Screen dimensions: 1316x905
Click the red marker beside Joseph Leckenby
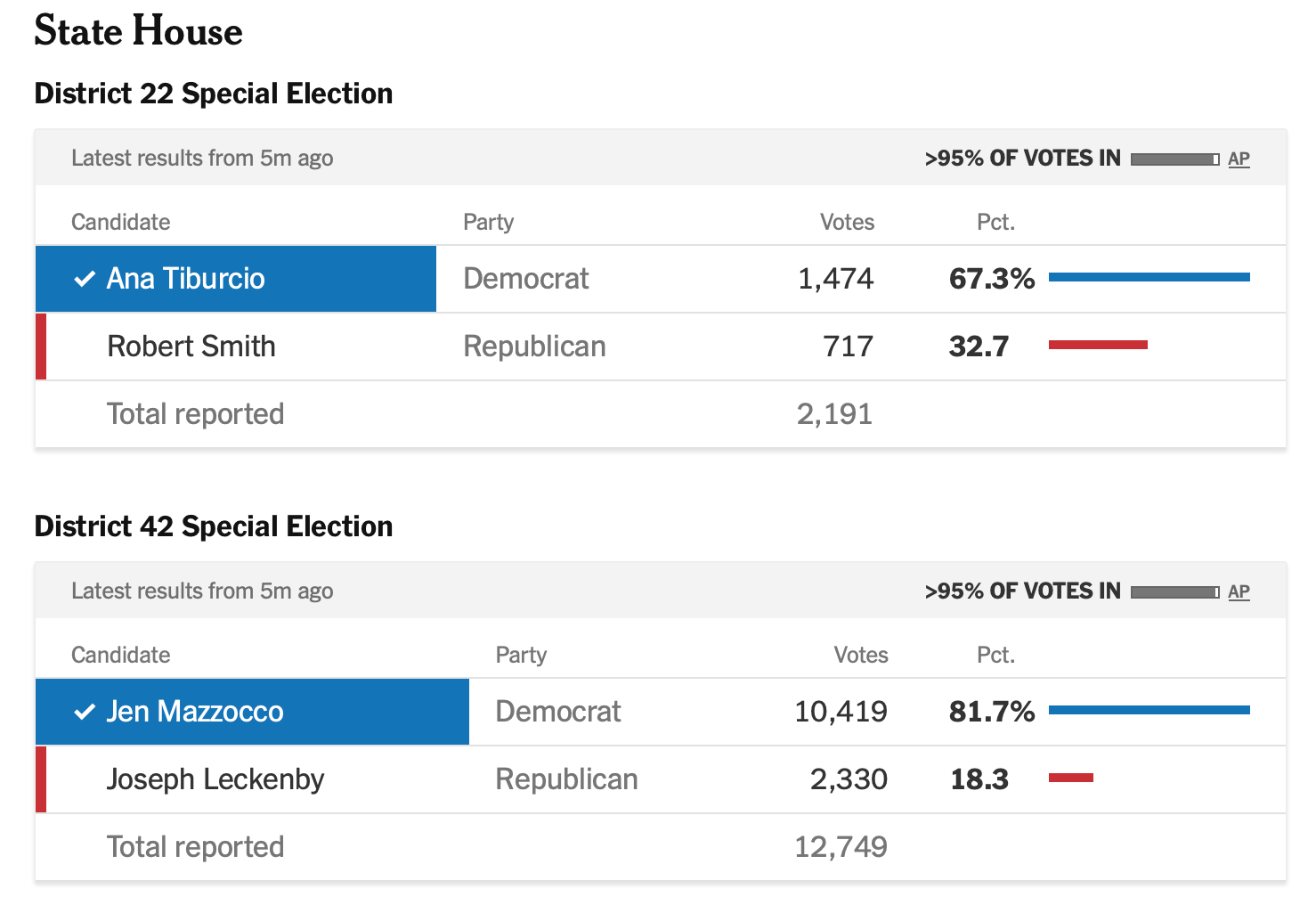click(x=41, y=779)
